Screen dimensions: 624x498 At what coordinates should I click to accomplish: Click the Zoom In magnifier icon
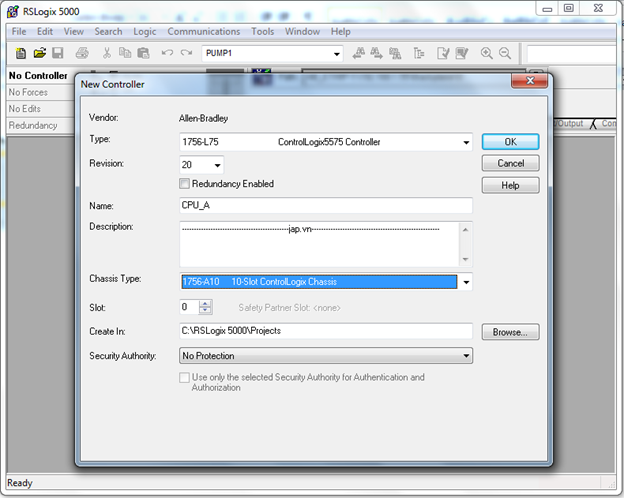[486, 53]
